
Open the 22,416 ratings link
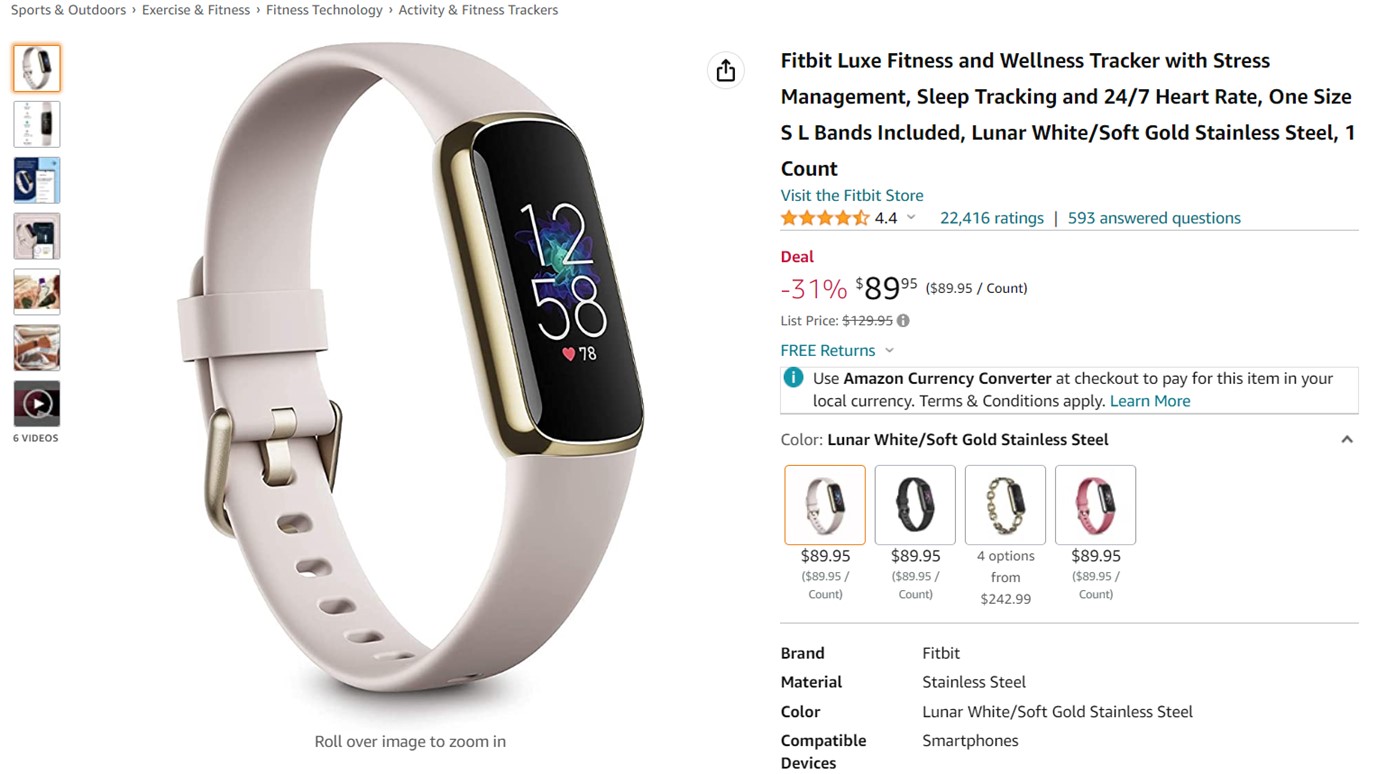coord(992,218)
